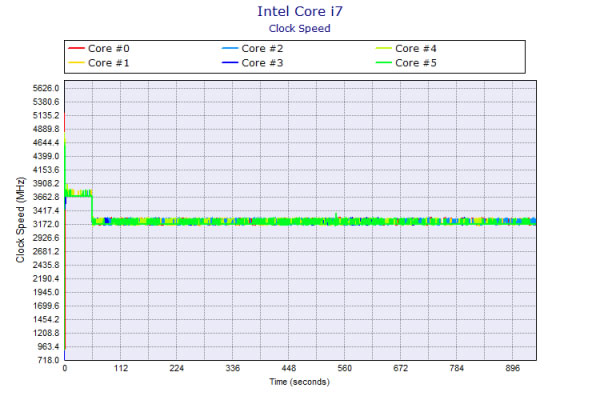
Task: Click the 5380.6 y-axis value
Action: tap(46, 102)
